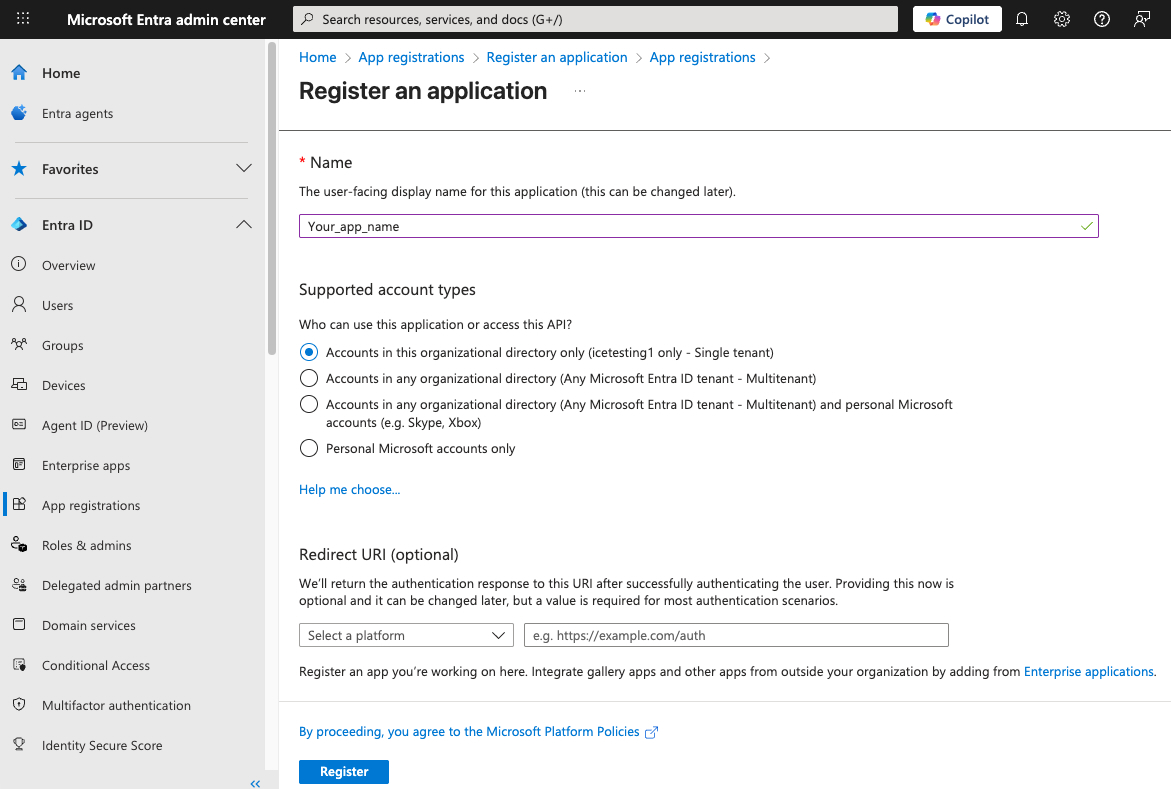The image size is (1171, 789).
Task: Click the more options ellipsis beside title
Action: (580, 91)
